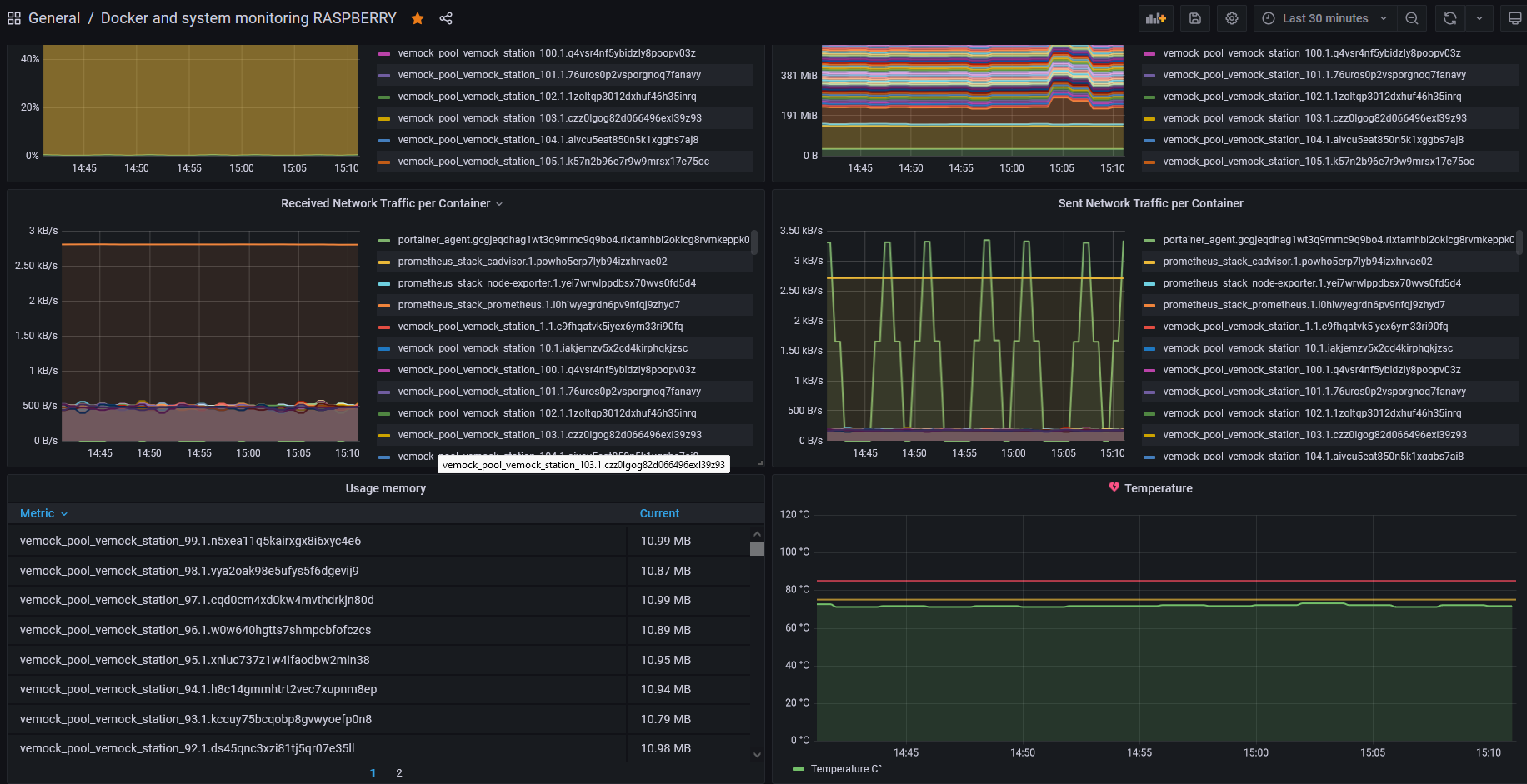Click green Temperature C° legend color swatch
This screenshot has height=784, width=1527.
(x=799, y=769)
